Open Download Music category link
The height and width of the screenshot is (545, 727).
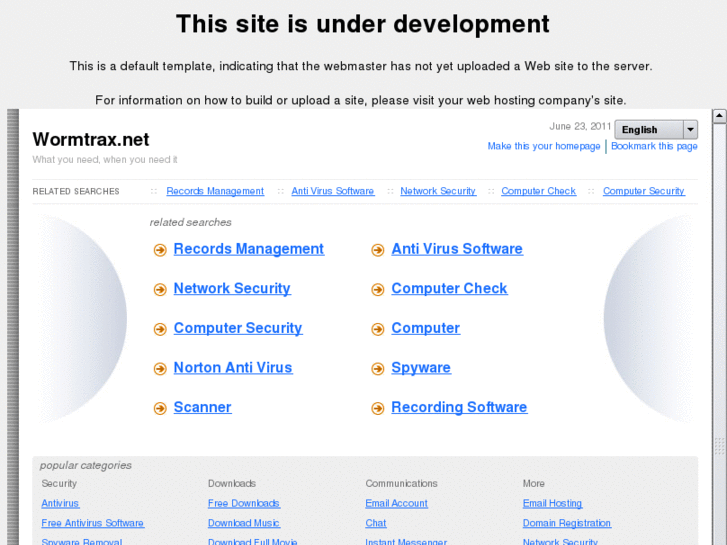[x=244, y=523]
